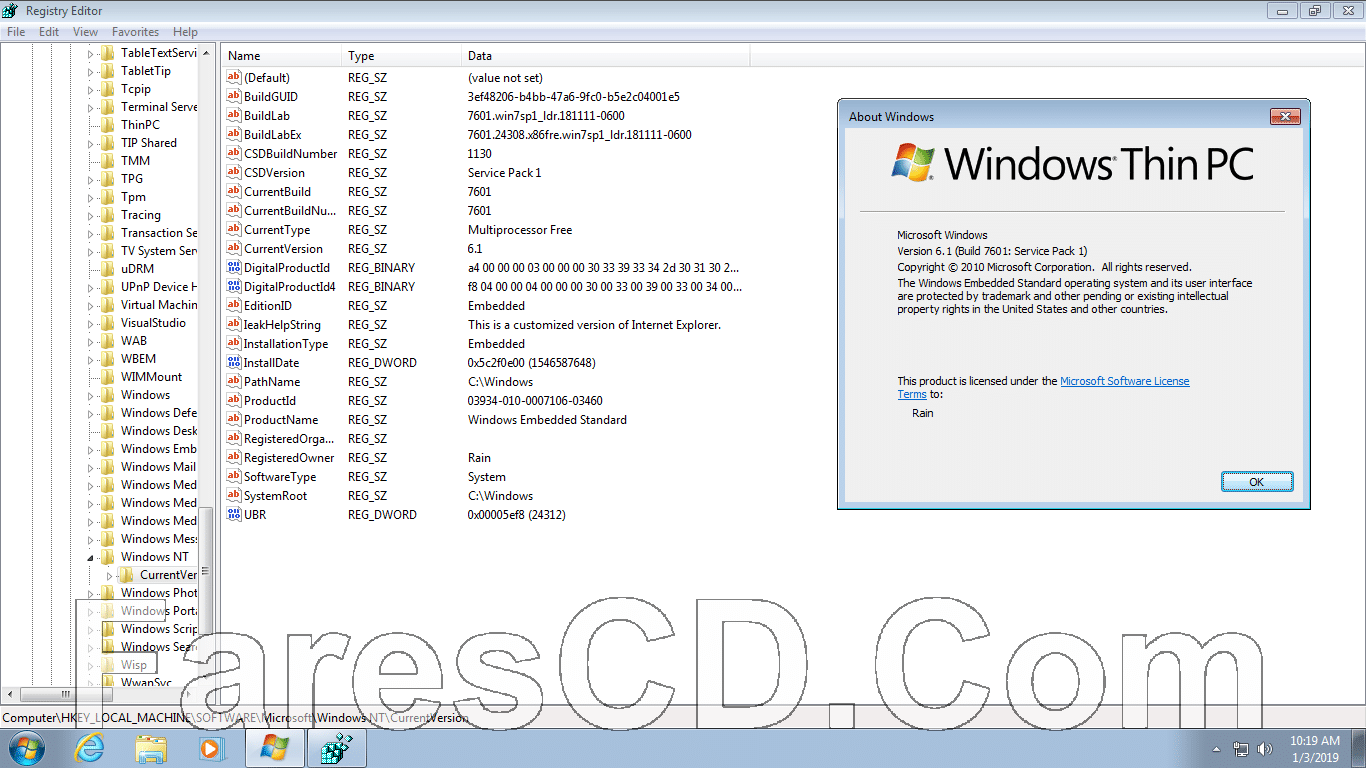
Task: Open Windows Explorer from taskbar
Action: click(x=151, y=748)
